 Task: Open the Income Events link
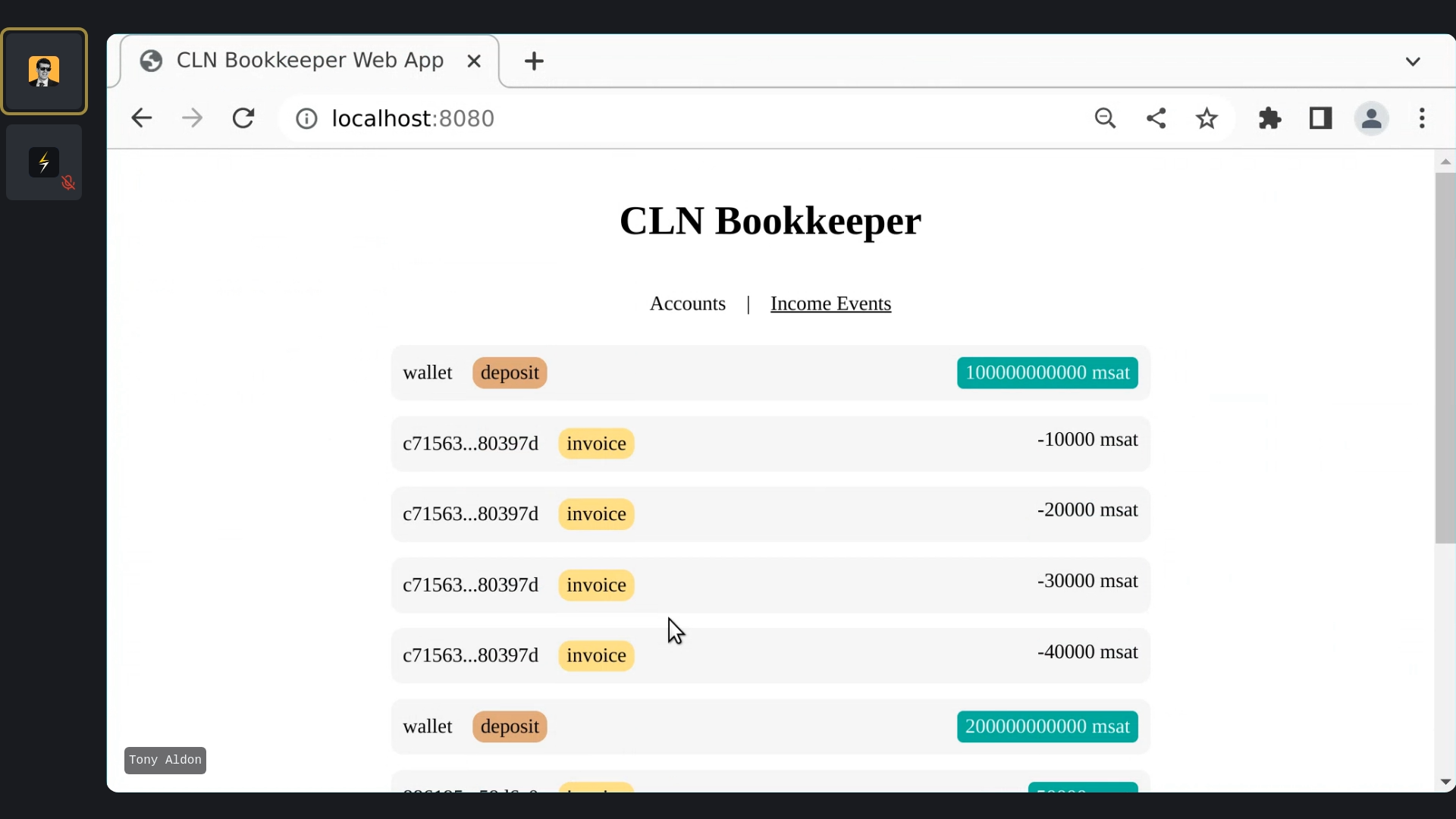coord(830,303)
